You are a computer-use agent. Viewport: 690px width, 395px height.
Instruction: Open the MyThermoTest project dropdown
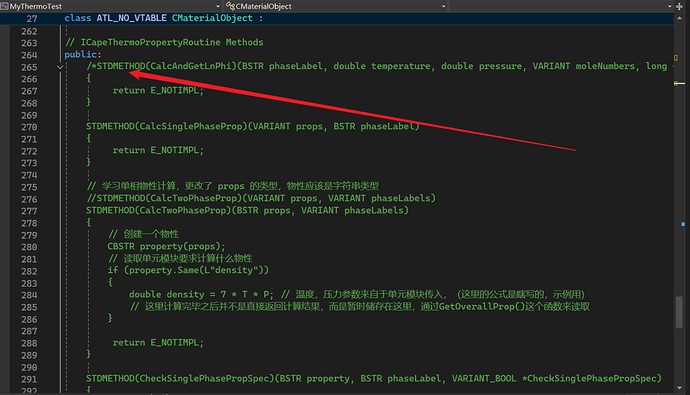pyautogui.click(x=218, y=6)
